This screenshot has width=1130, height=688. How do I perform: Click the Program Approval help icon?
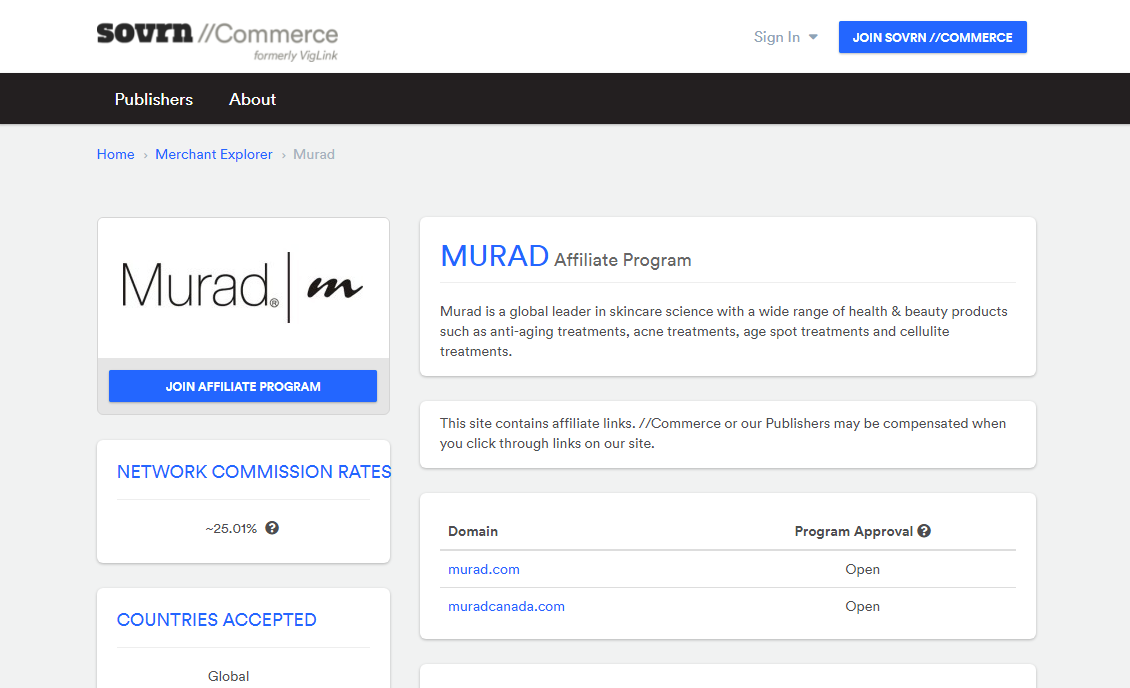pos(924,531)
